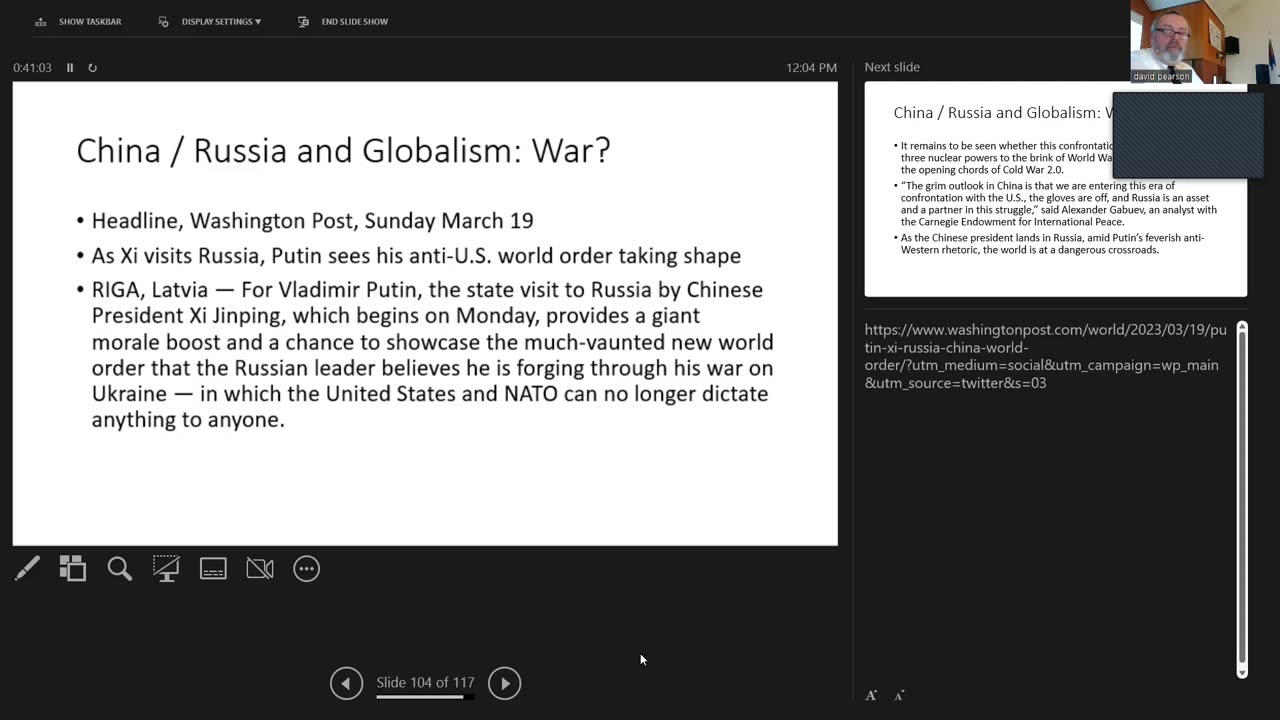Open More slide show options
This screenshot has height=720, width=1280.
coord(306,569)
